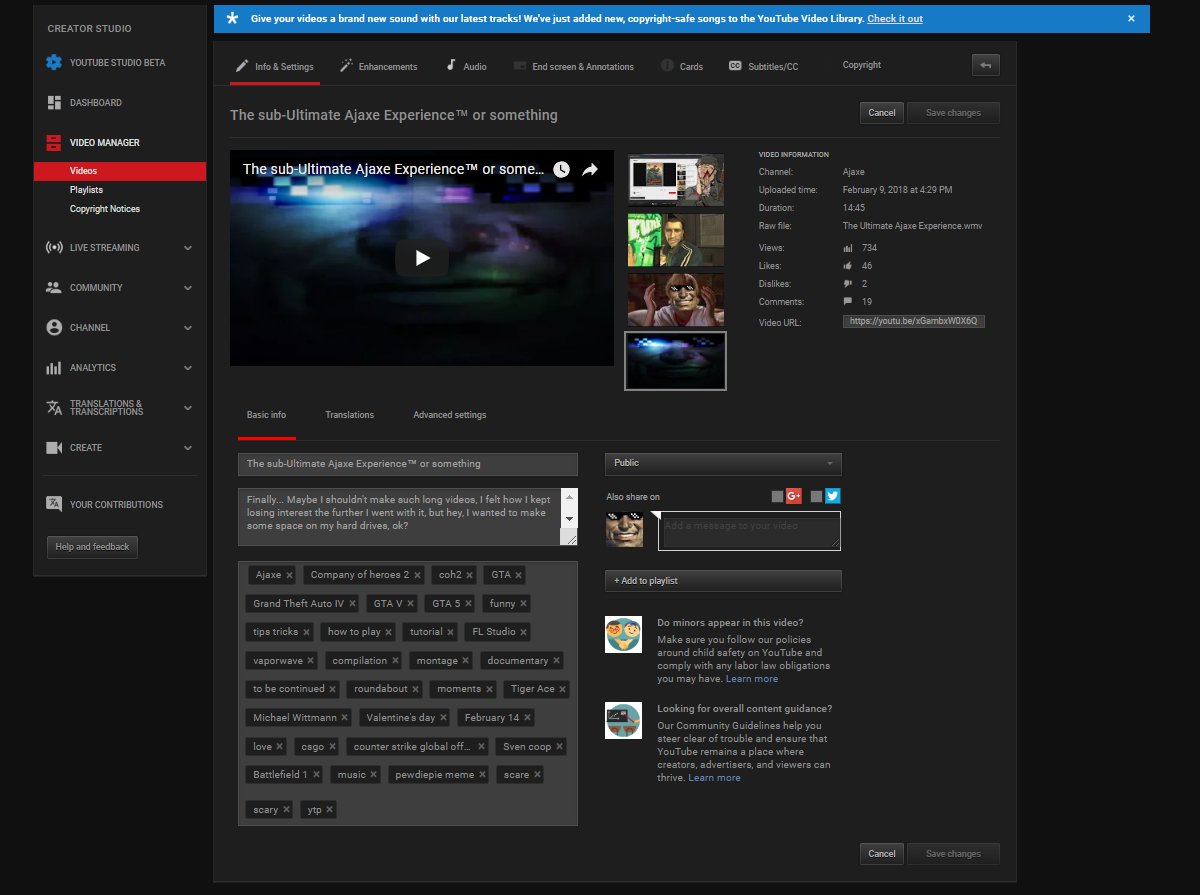Remove the Tiger Ace tag
The image size is (1200, 895).
pyautogui.click(x=563, y=689)
